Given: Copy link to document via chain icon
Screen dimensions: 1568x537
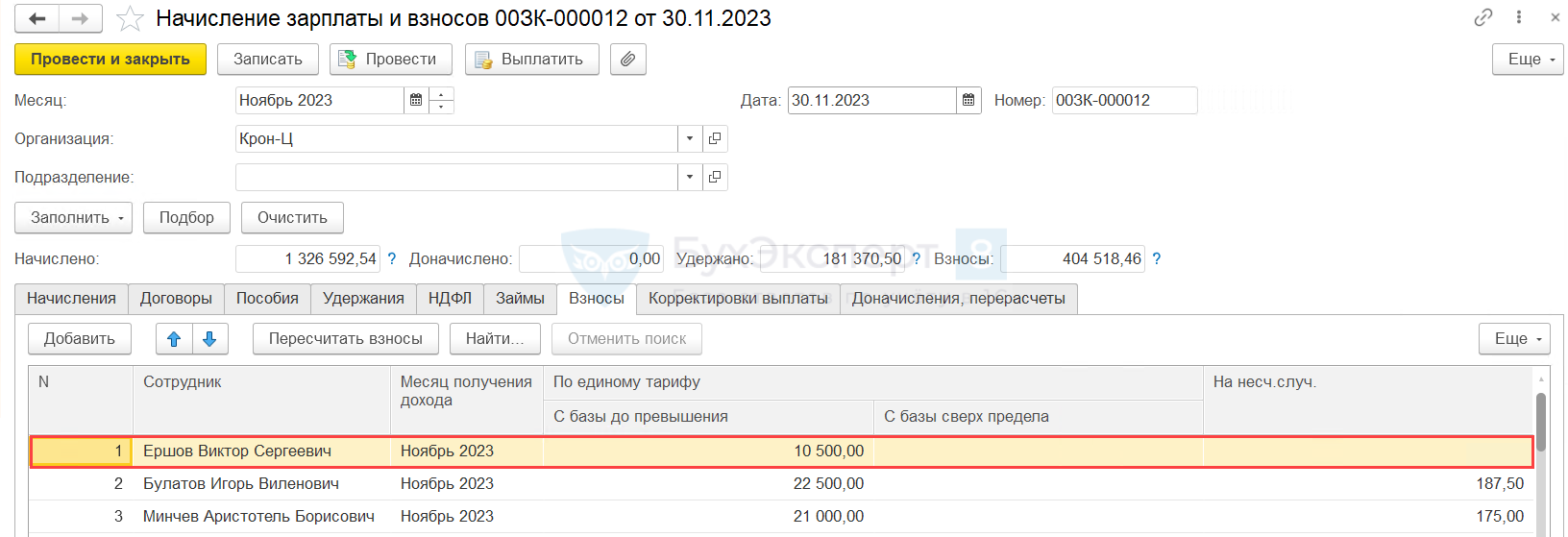Looking at the screenshot, I should [1483, 17].
